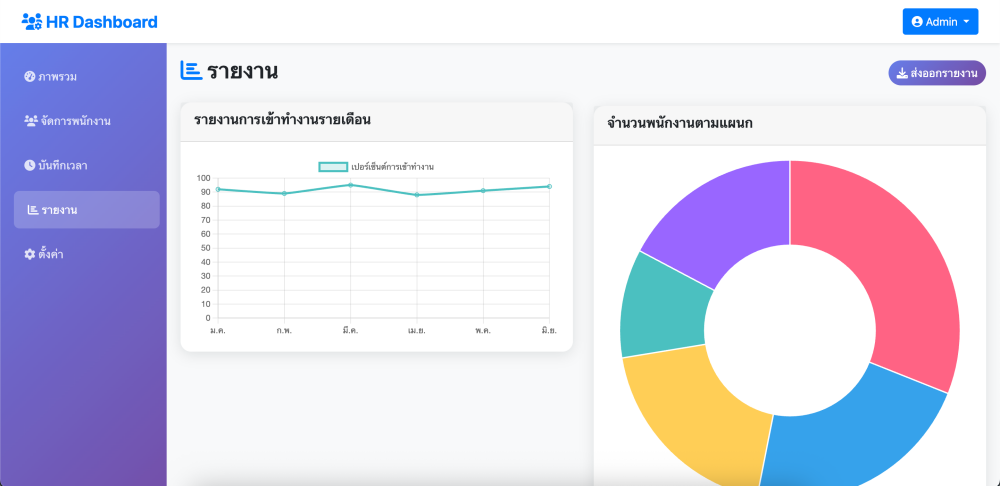Click the ม.ค. data point on line chart
This screenshot has height=486, width=1000.
[218, 189]
